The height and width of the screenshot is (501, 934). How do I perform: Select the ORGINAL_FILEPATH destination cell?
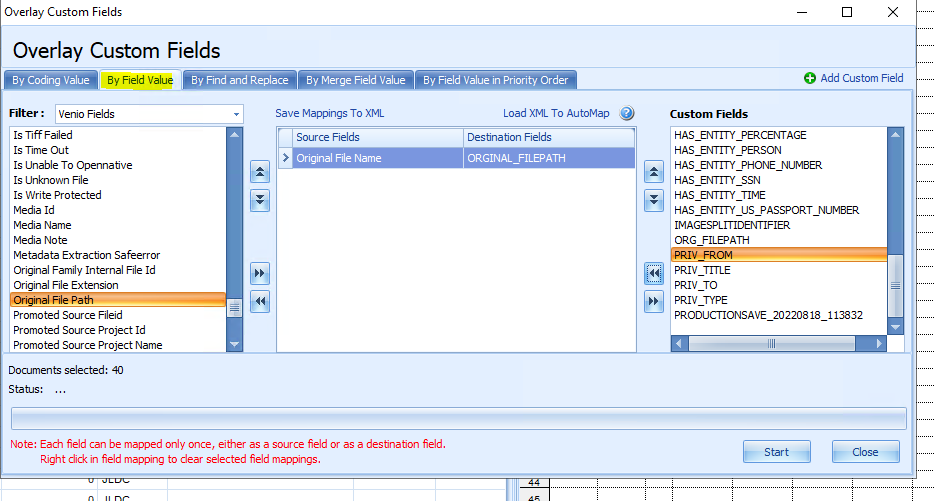point(549,158)
